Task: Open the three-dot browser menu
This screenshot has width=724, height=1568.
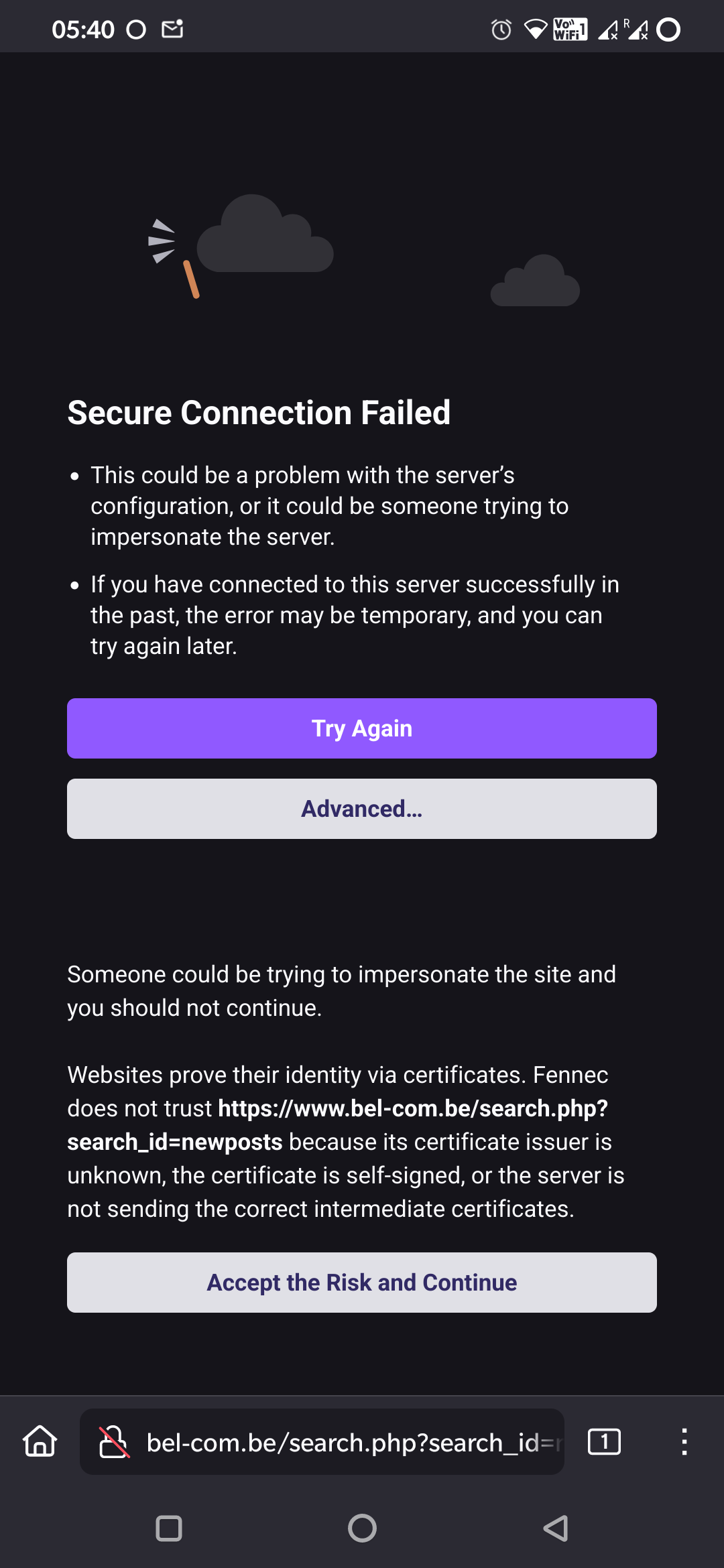Action: pos(684,1441)
